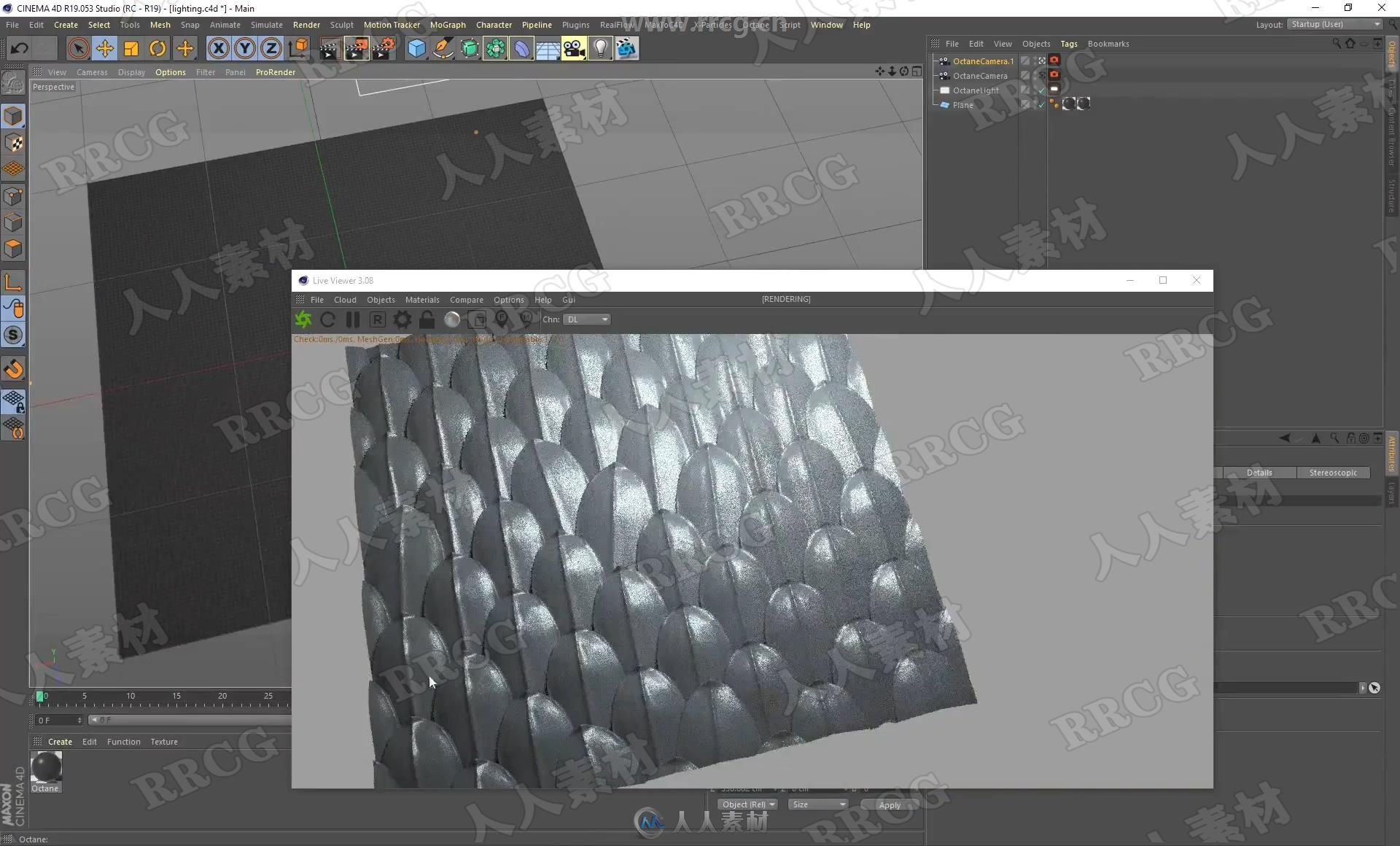Viewport: 1400px width, 846px height.
Task: Open the Materials menu in Live Viewer
Action: pyautogui.click(x=421, y=299)
